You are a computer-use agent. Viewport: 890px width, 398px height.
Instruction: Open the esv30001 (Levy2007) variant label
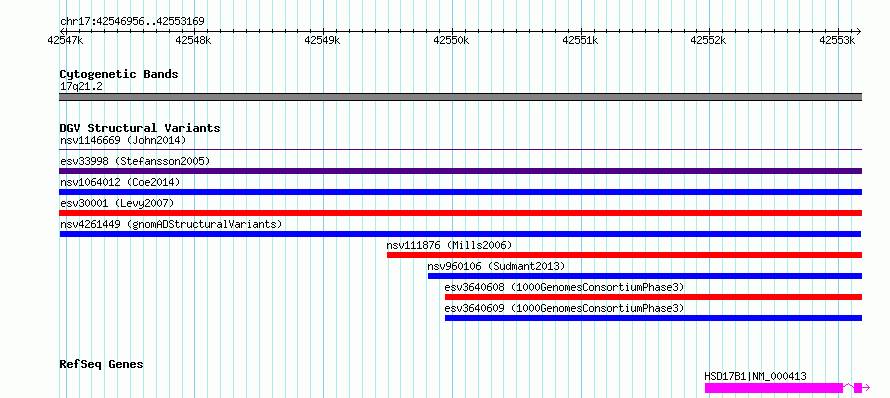[x=117, y=203]
